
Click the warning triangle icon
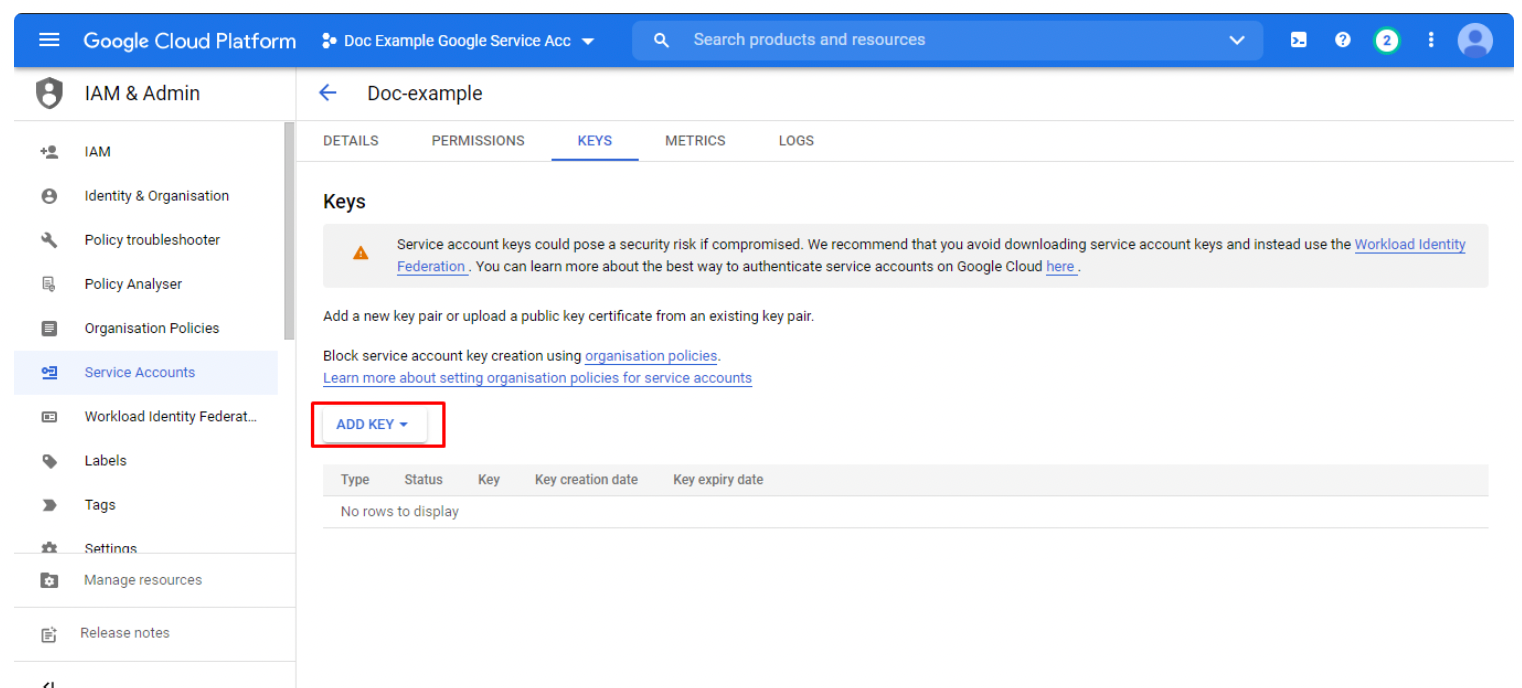(361, 253)
